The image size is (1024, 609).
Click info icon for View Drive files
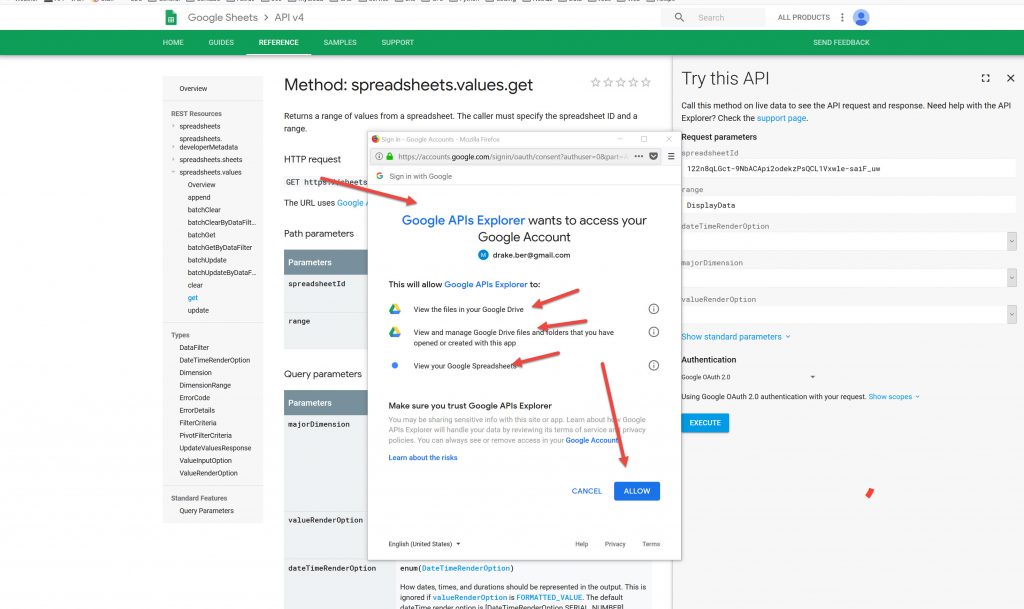pyautogui.click(x=653, y=309)
